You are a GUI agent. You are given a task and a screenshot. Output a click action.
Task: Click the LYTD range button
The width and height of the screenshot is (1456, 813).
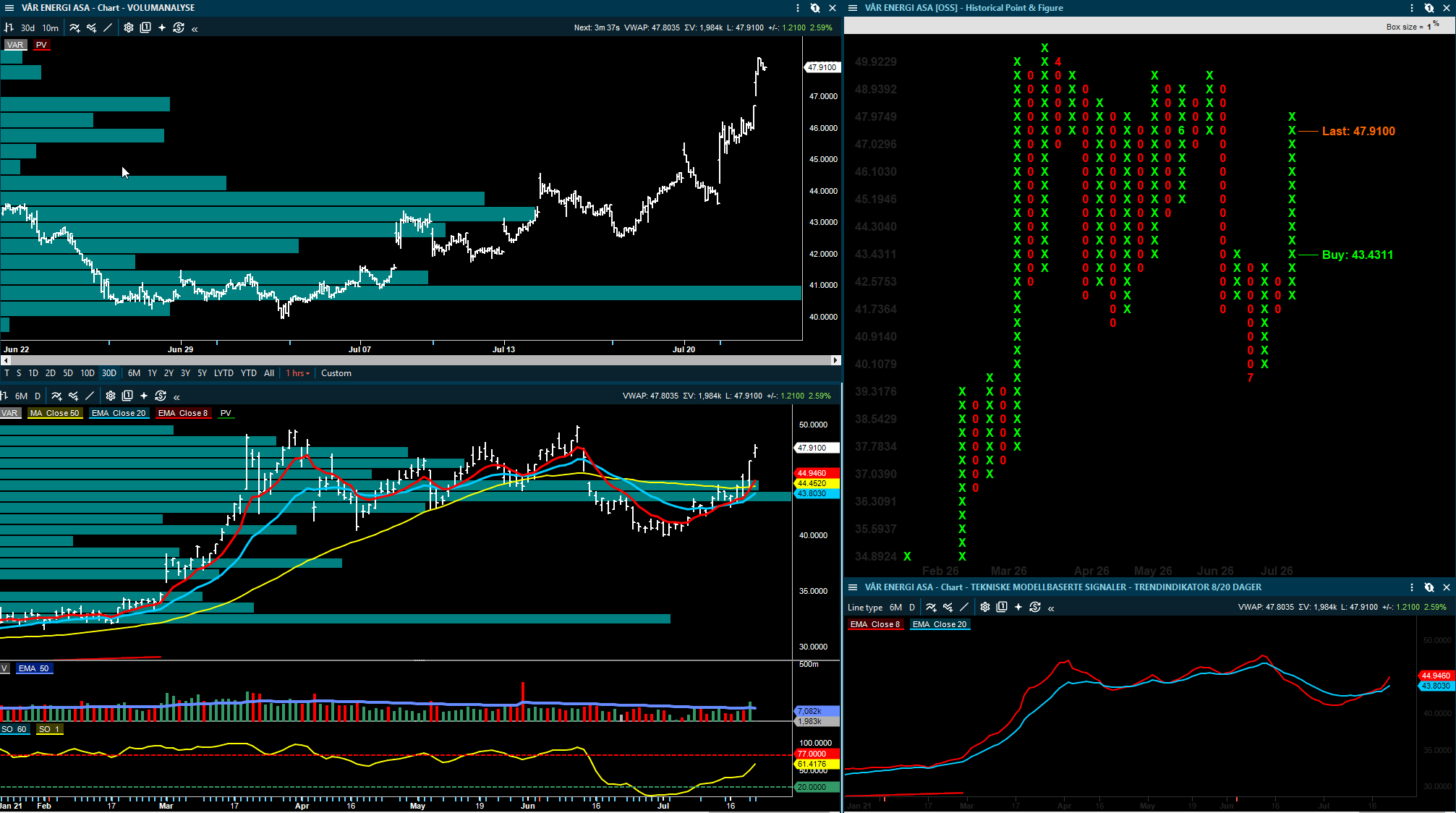[x=224, y=373]
